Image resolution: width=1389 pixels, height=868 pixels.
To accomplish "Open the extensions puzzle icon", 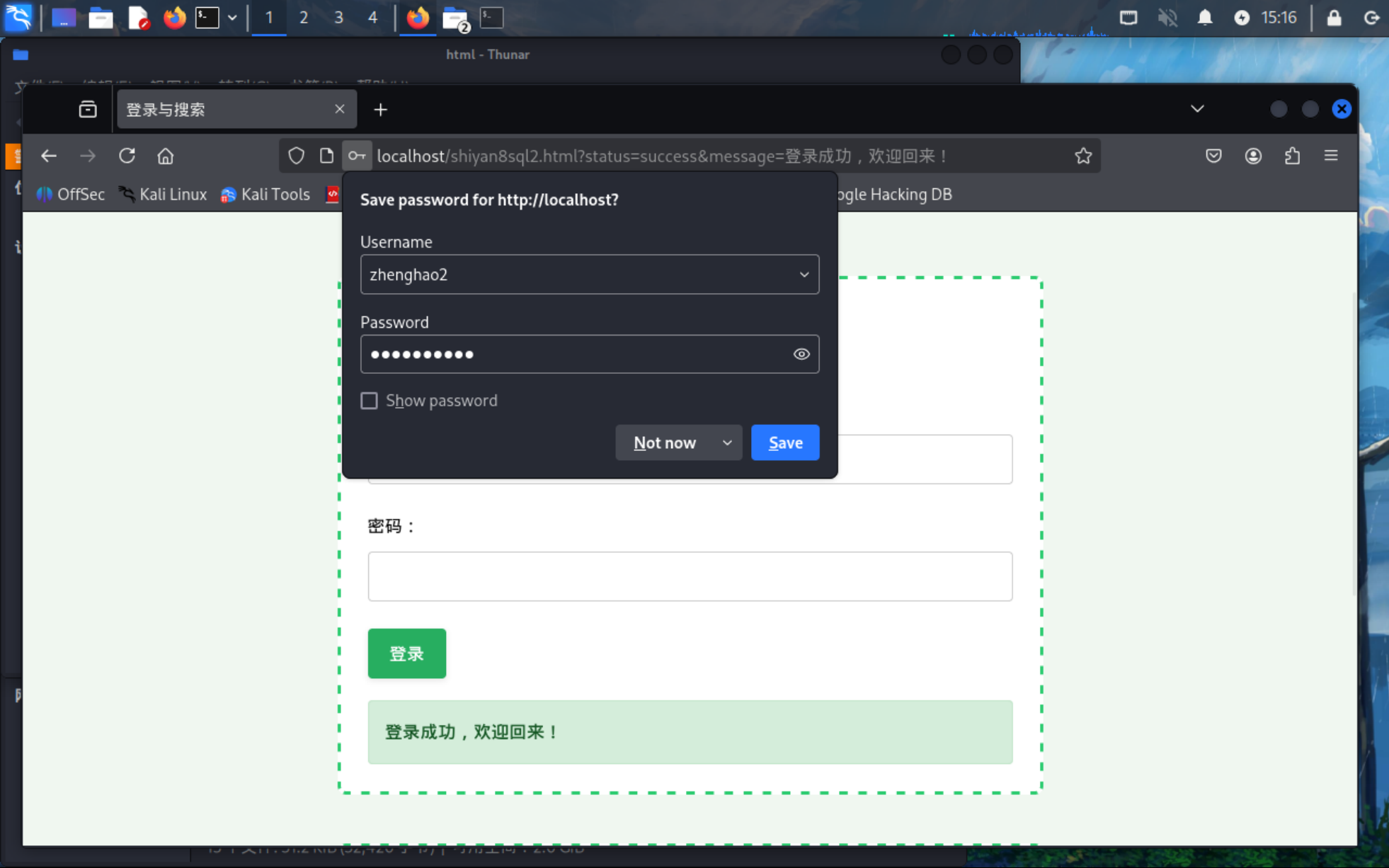I will [x=1292, y=156].
